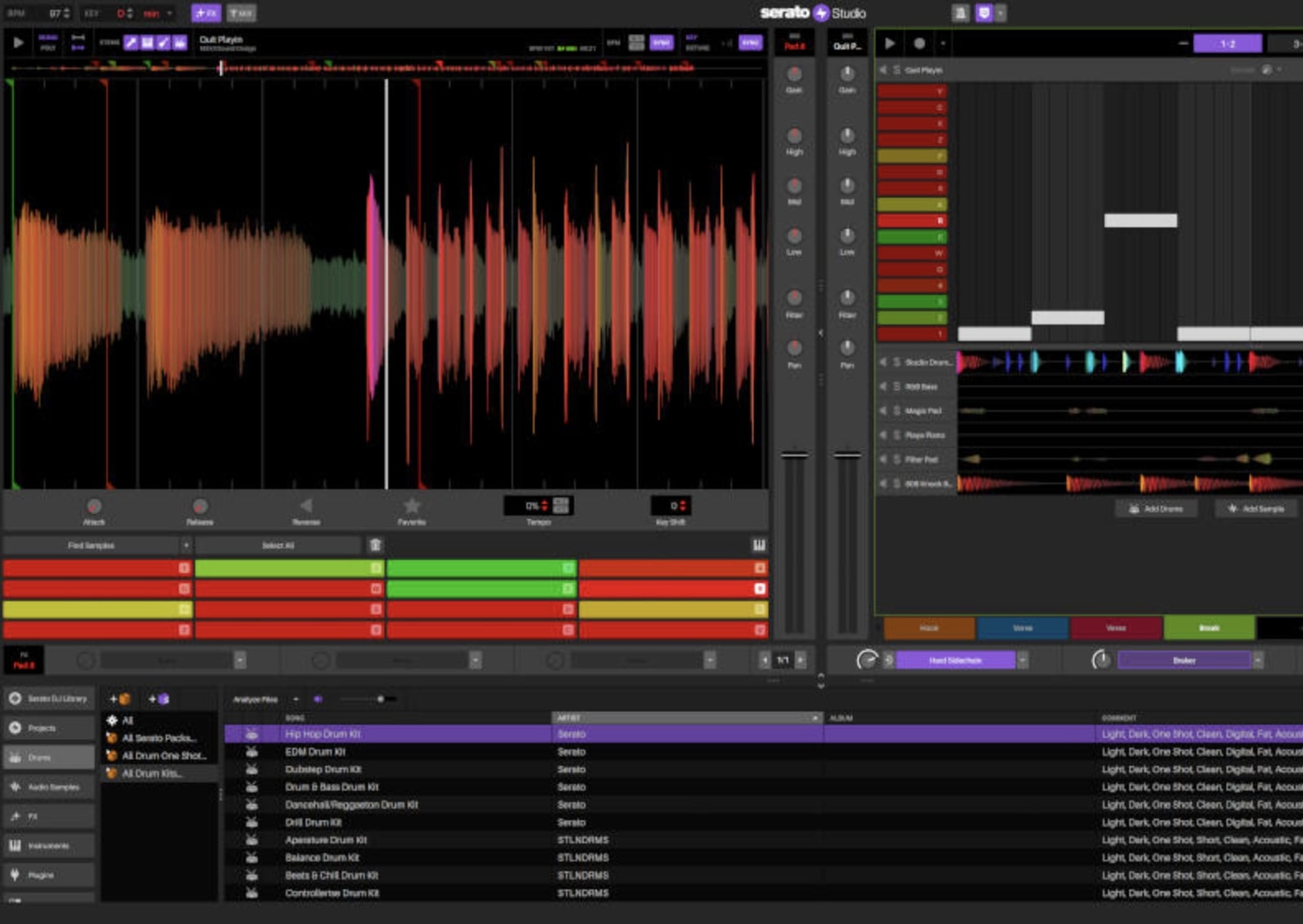Click the Analyze Files button
The image size is (1303, 924).
click(255, 699)
